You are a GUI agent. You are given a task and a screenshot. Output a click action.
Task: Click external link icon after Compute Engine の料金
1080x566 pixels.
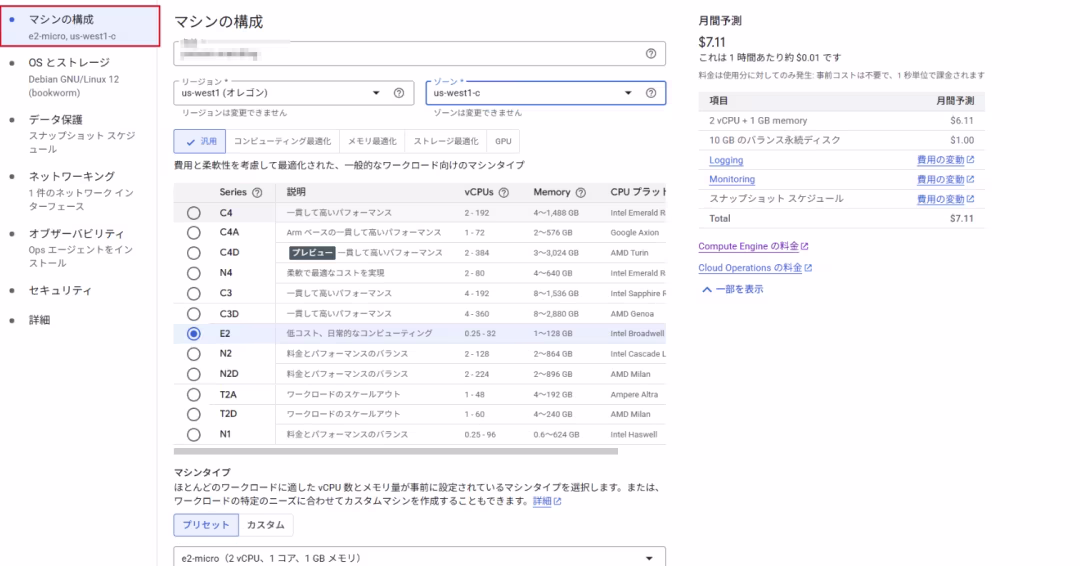(804, 247)
